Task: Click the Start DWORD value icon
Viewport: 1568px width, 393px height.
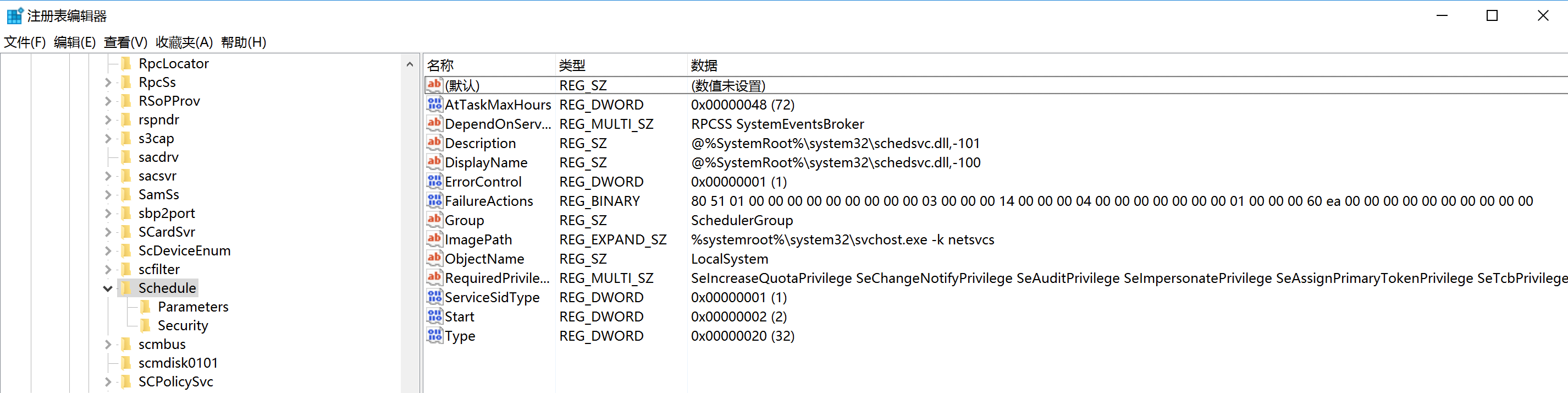Action: click(434, 317)
